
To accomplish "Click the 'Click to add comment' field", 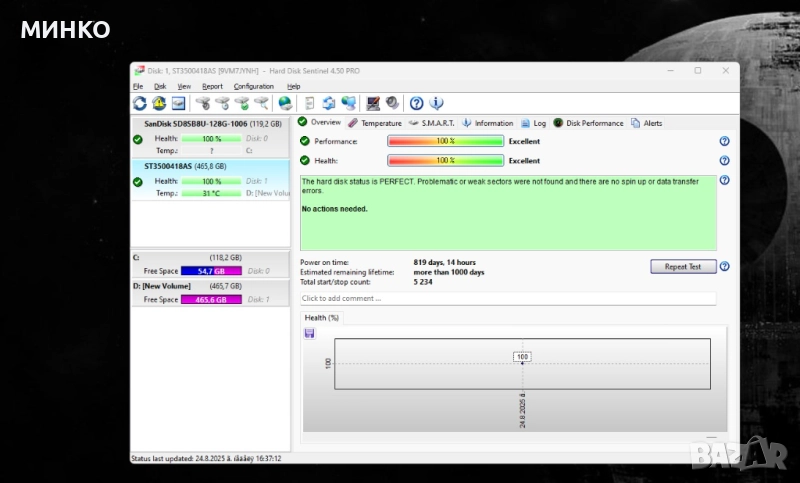I will pyautogui.click(x=508, y=298).
